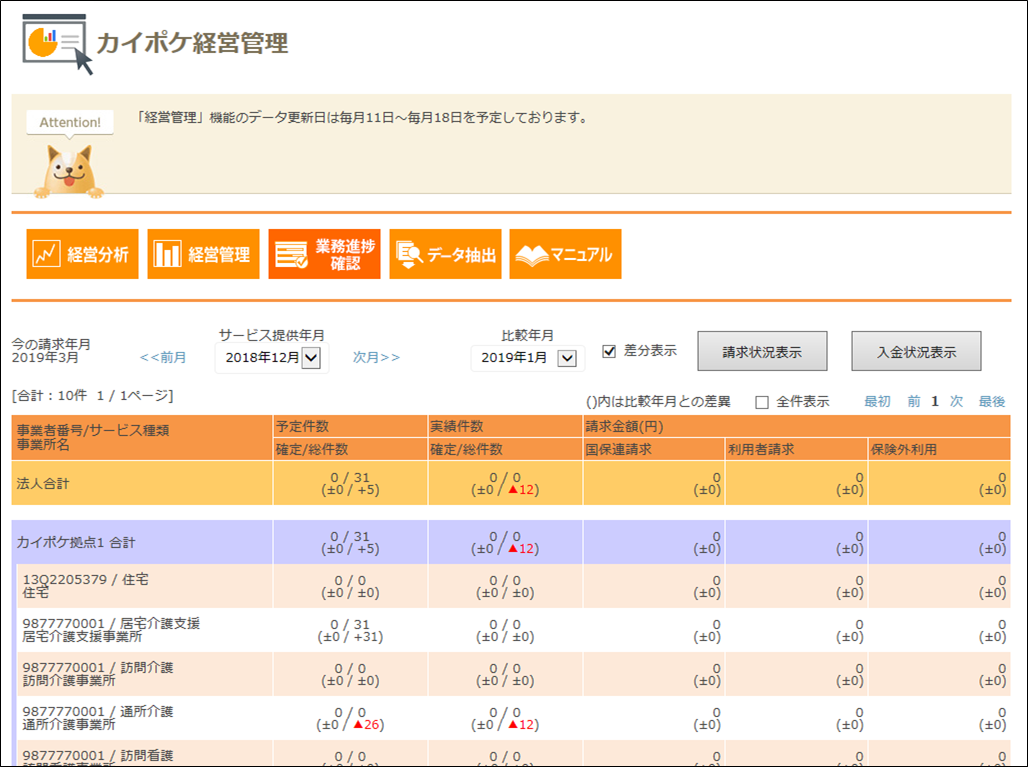Image resolution: width=1028 pixels, height=767 pixels.
Task: Enable the 全件表示 checkbox
Action: coord(762,402)
